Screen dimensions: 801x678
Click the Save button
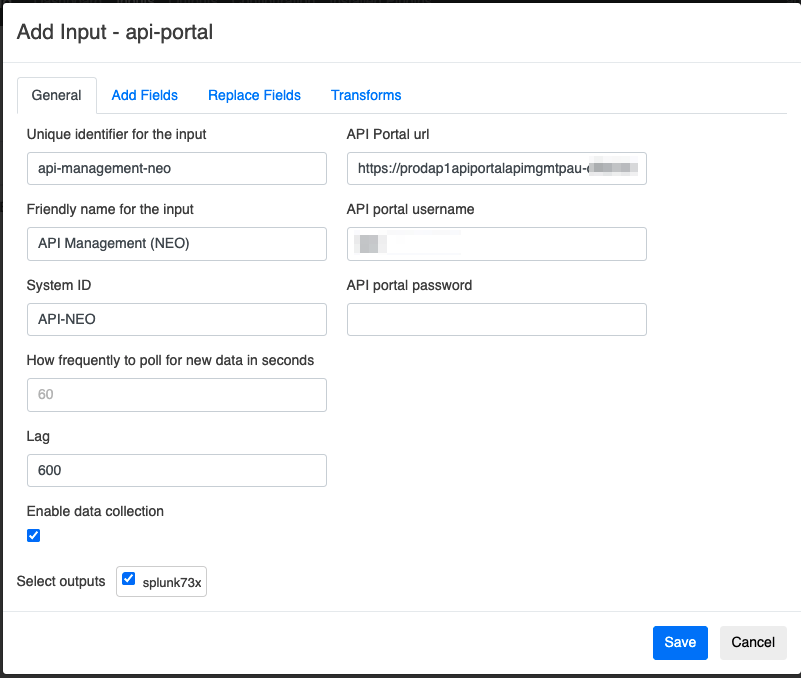coord(680,642)
